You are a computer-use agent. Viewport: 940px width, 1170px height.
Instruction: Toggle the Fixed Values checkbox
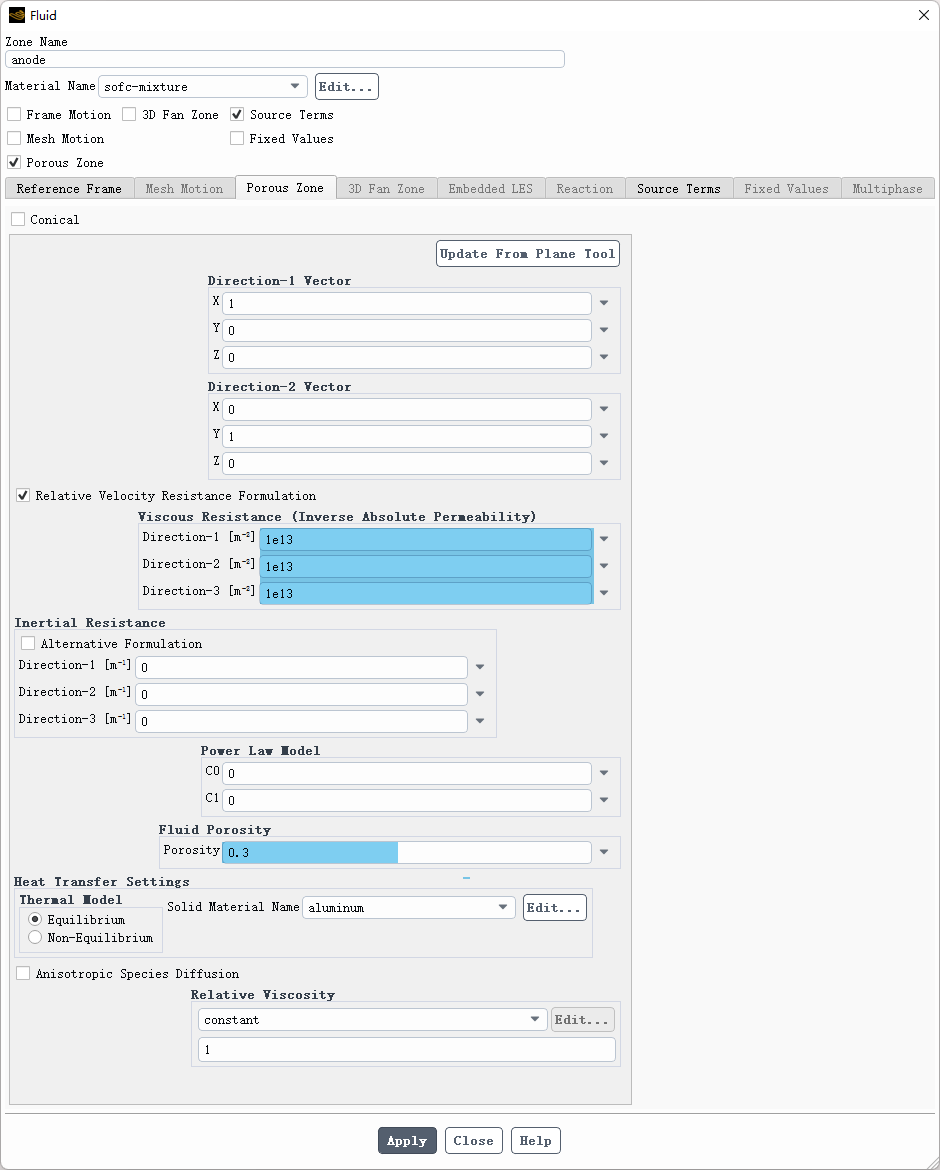pos(237,138)
